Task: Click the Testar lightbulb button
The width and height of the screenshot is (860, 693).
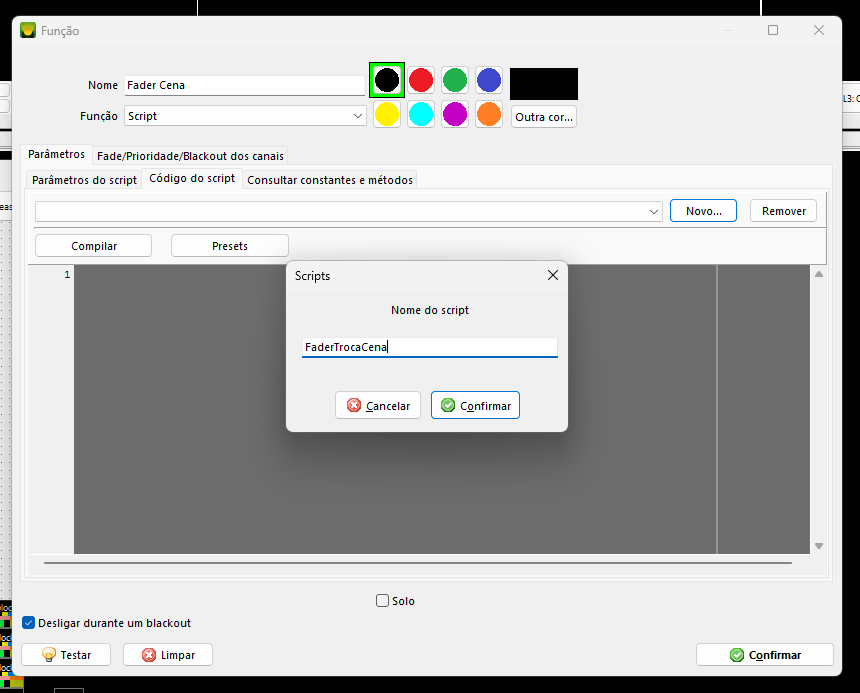Action: 66,655
